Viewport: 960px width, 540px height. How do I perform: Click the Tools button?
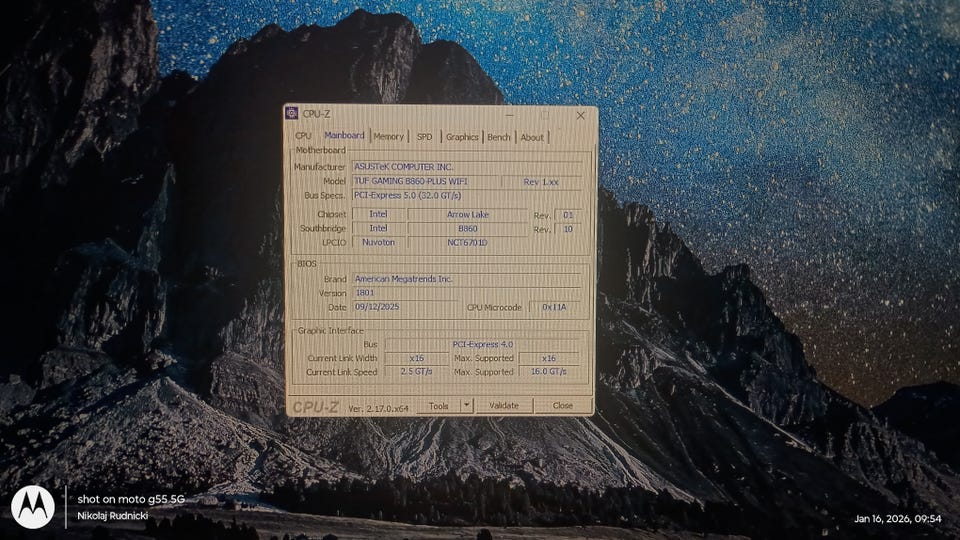pyautogui.click(x=438, y=405)
